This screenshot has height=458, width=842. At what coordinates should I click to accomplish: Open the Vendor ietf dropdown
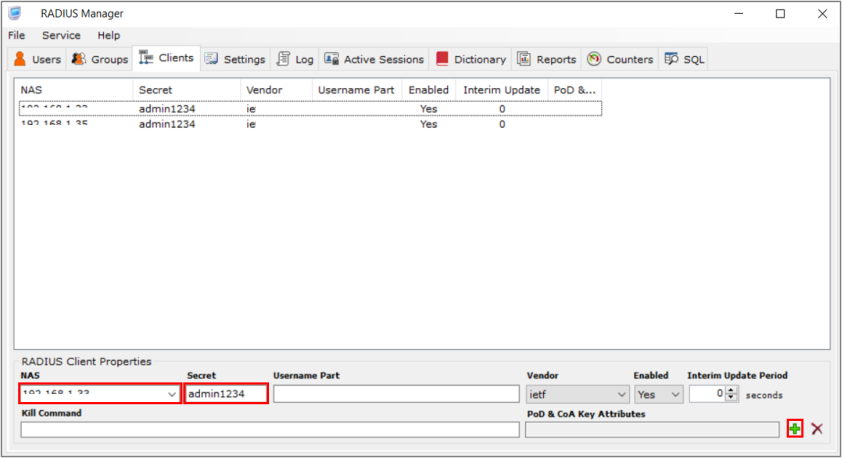tap(619, 394)
